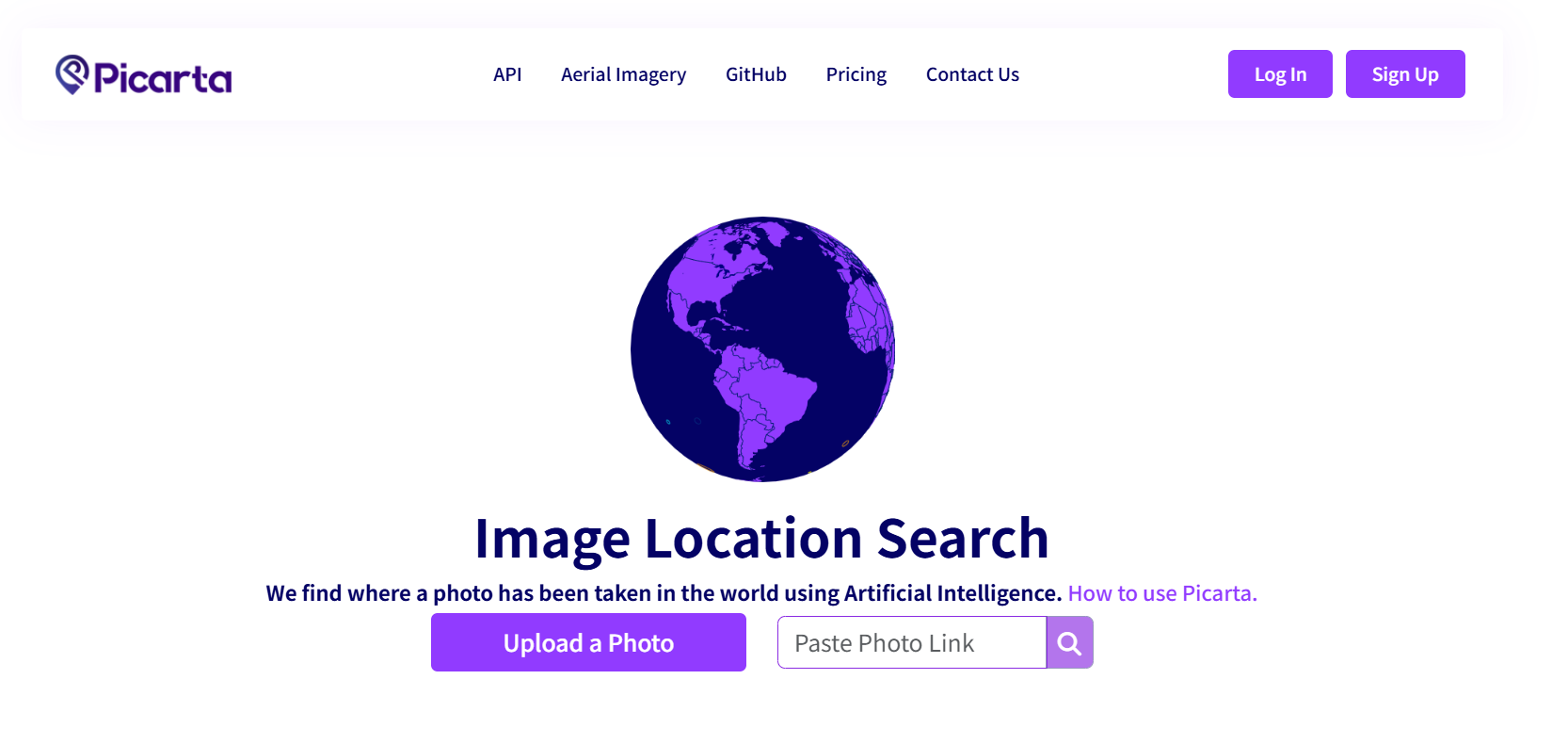Focus the Paste Photo Link field

(x=912, y=642)
